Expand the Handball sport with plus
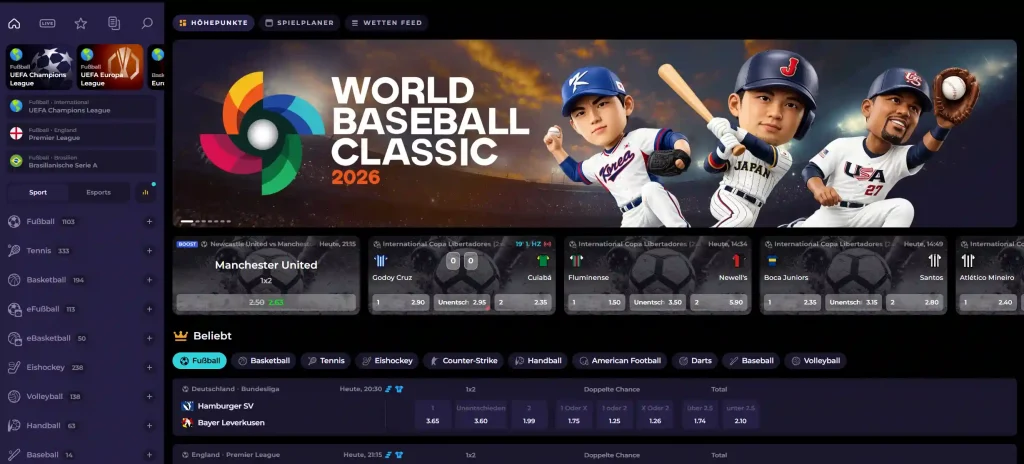The image size is (1024, 464). pos(149,425)
